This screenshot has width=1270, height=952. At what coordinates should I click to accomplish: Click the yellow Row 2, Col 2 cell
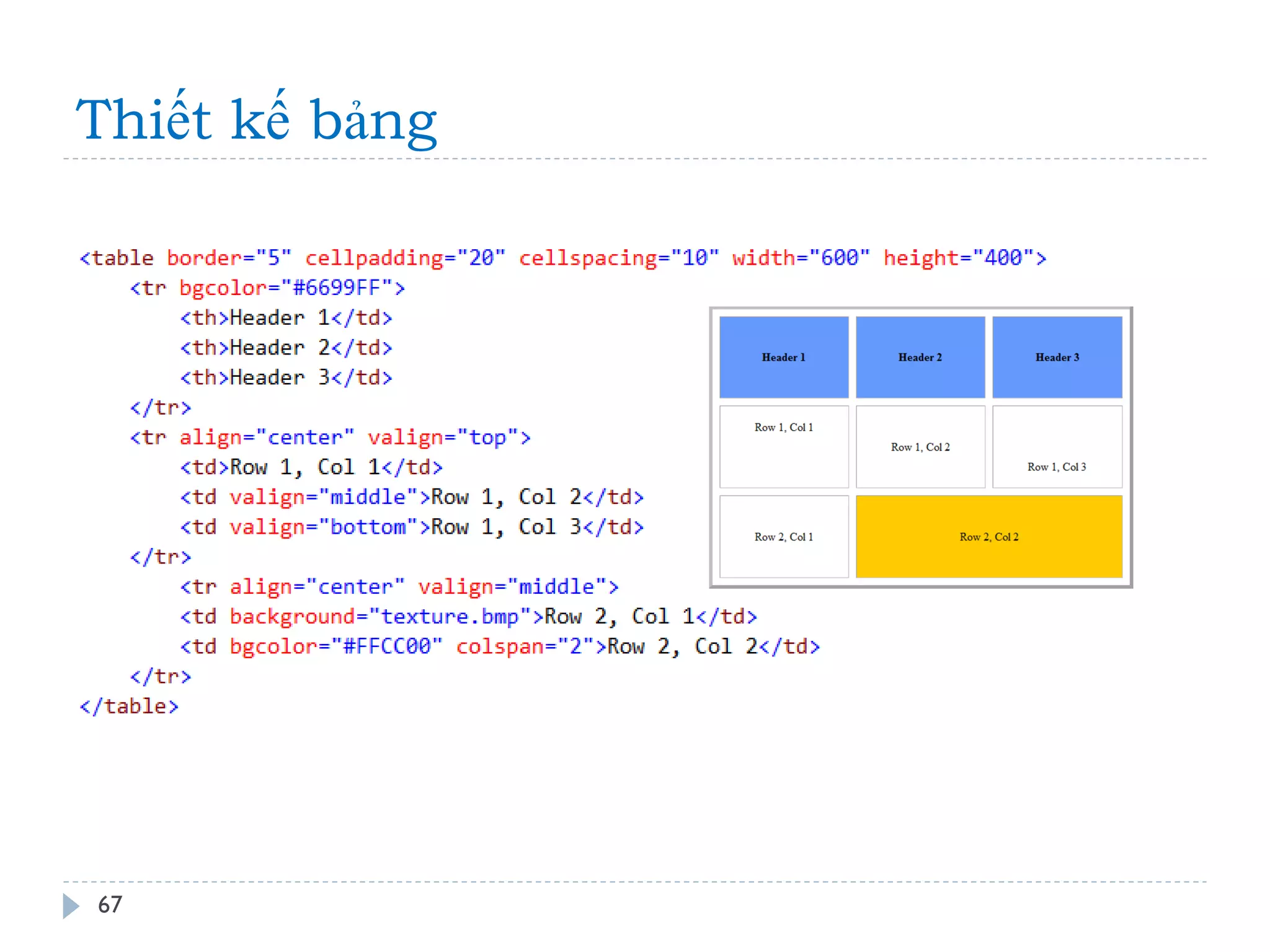coord(988,537)
